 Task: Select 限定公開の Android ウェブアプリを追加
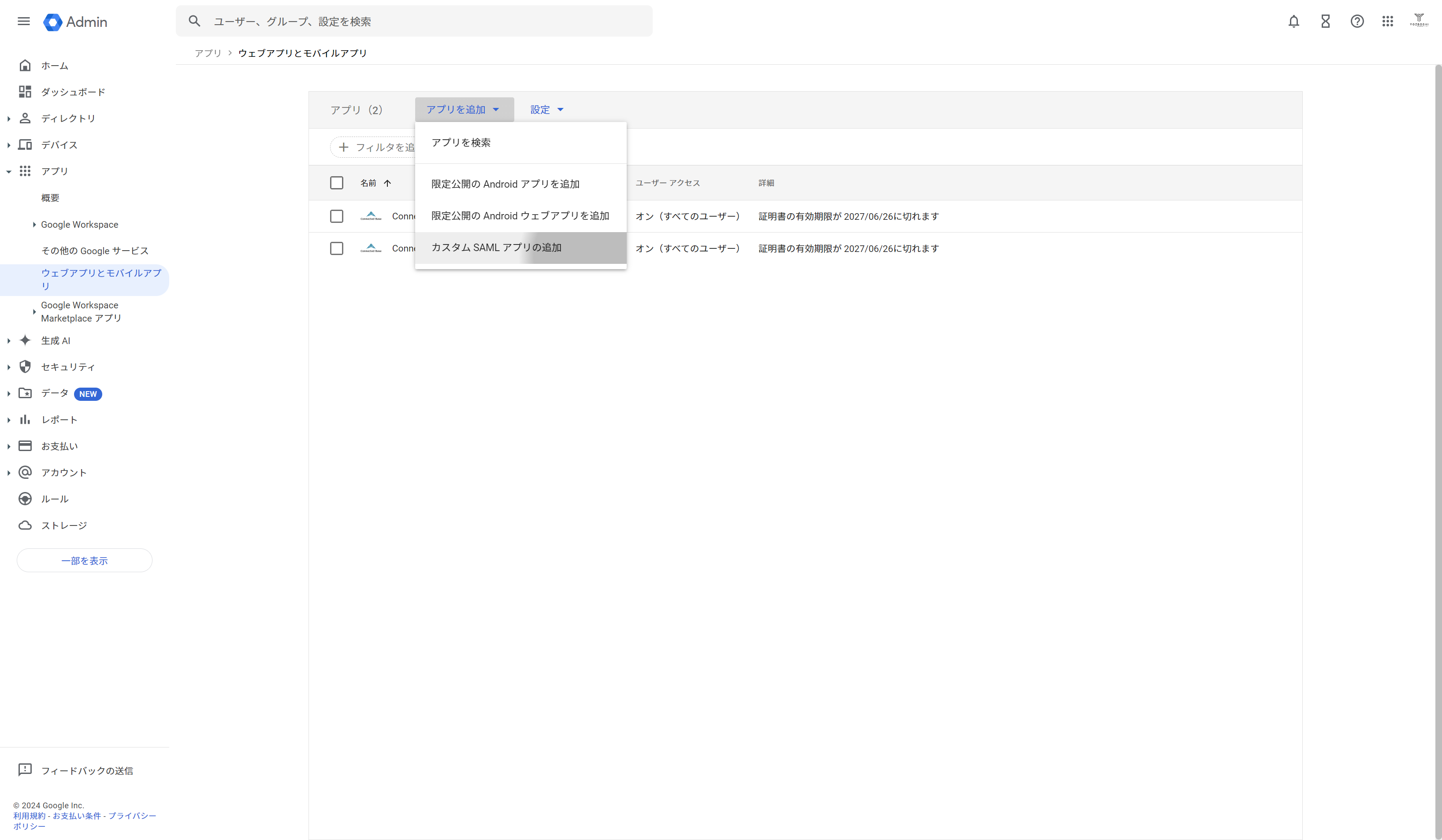(521, 215)
